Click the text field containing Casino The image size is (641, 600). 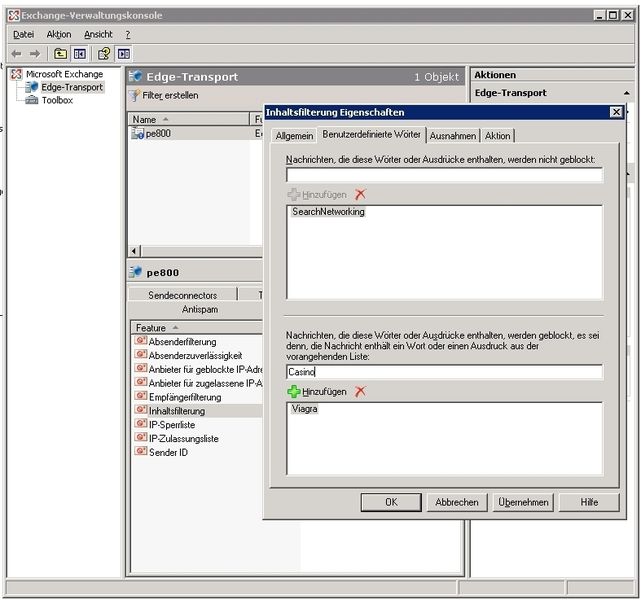click(443, 372)
